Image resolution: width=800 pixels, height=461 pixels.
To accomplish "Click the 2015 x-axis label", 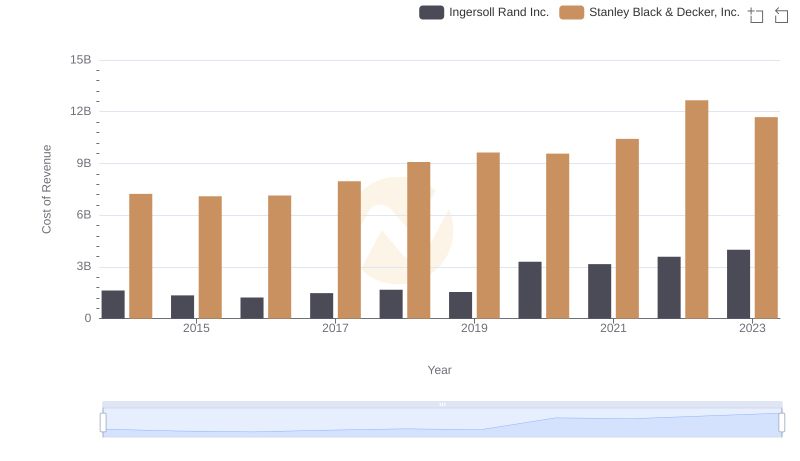I will [x=196, y=328].
